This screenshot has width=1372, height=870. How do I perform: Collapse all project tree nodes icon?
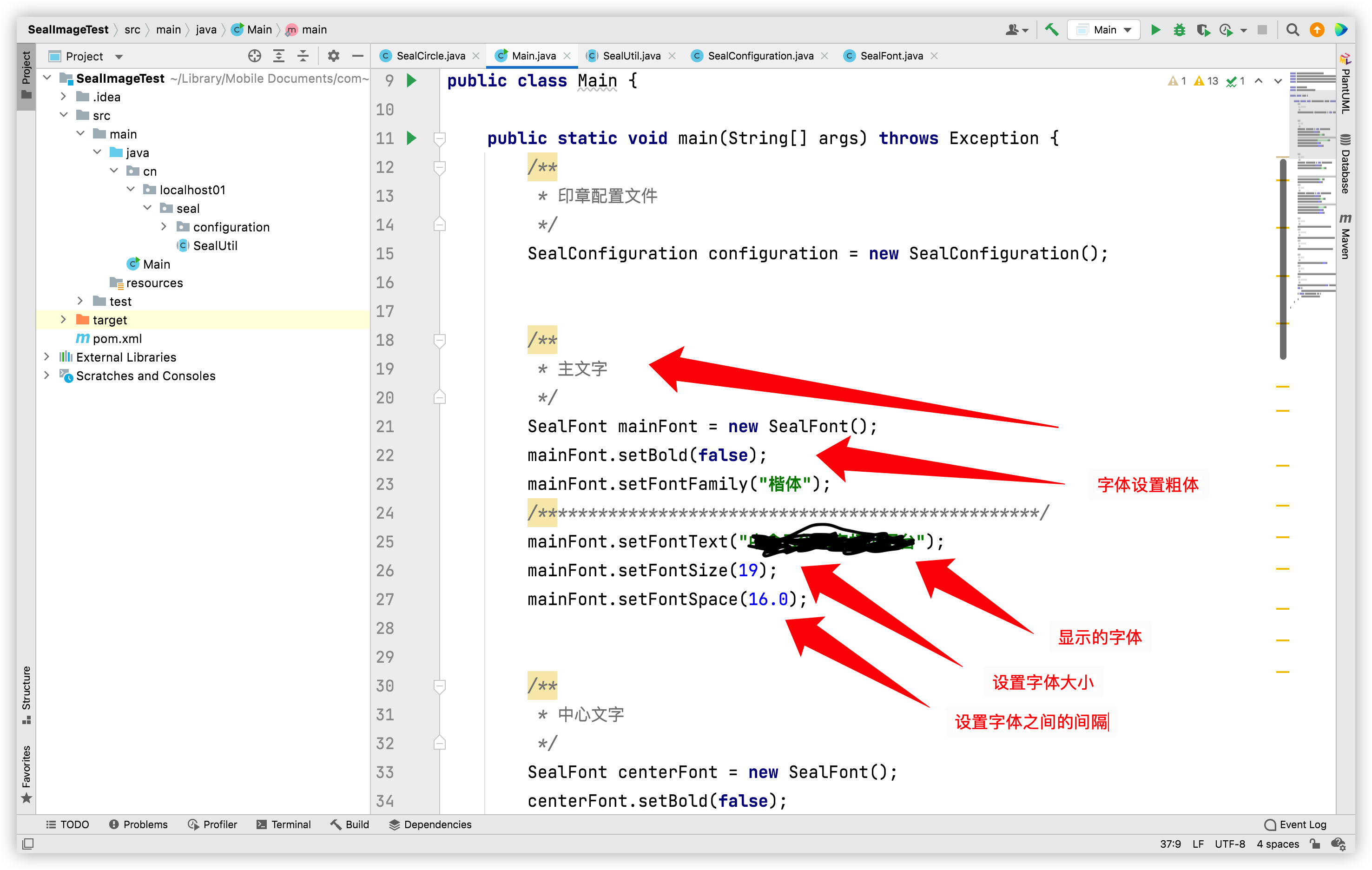click(303, 56)
